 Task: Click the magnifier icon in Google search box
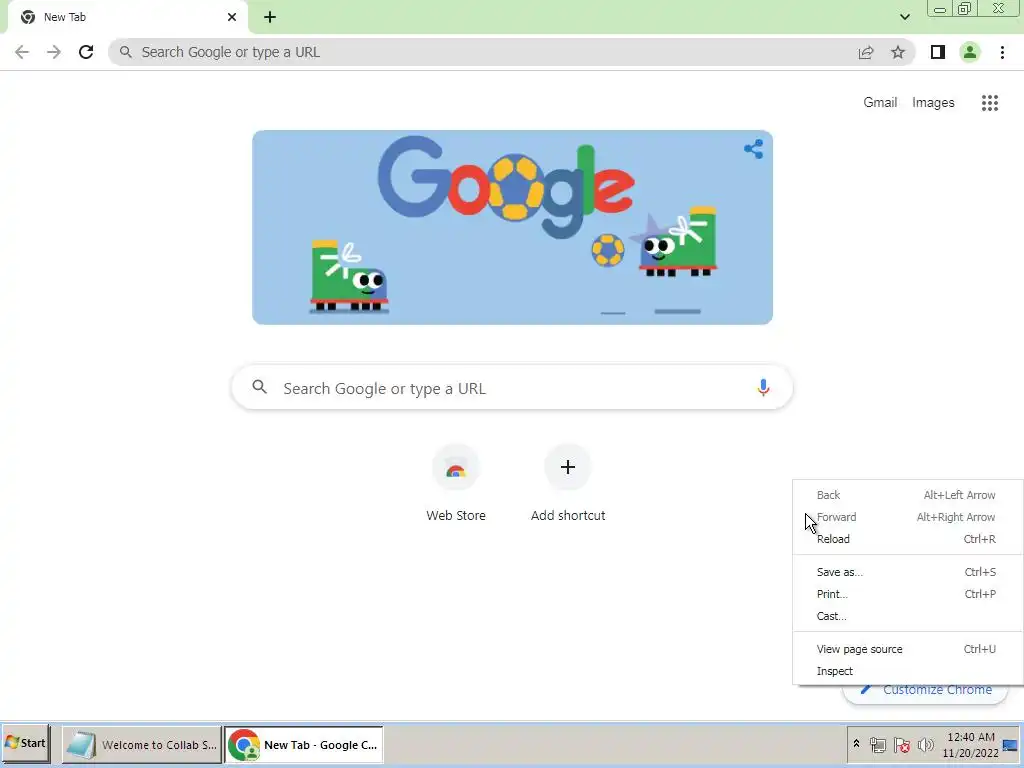coord(259,387)
